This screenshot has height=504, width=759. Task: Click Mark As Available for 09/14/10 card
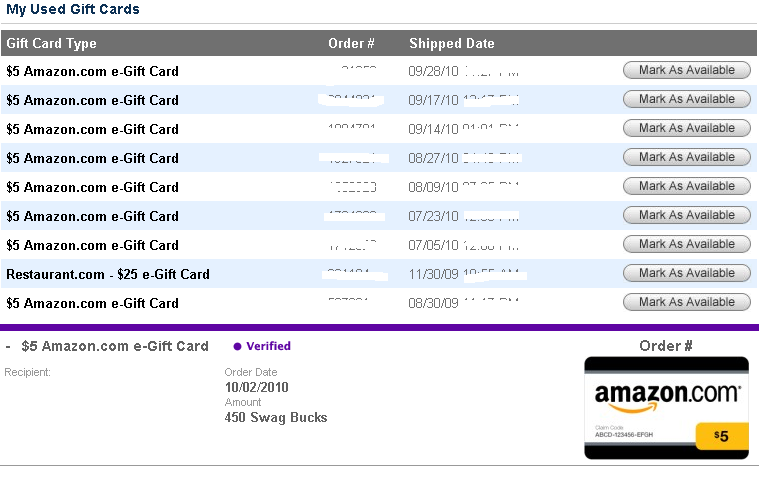click(686, 128)
